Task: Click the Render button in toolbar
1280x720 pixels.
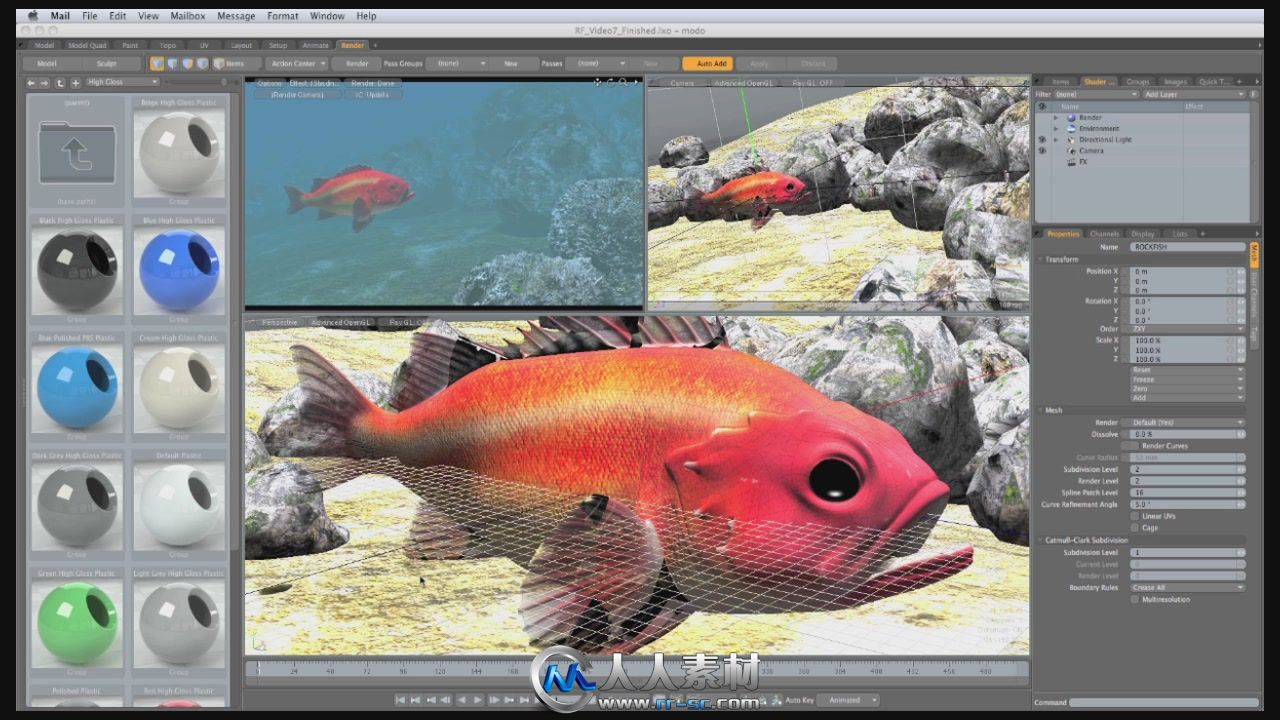Action: point(357,63)
